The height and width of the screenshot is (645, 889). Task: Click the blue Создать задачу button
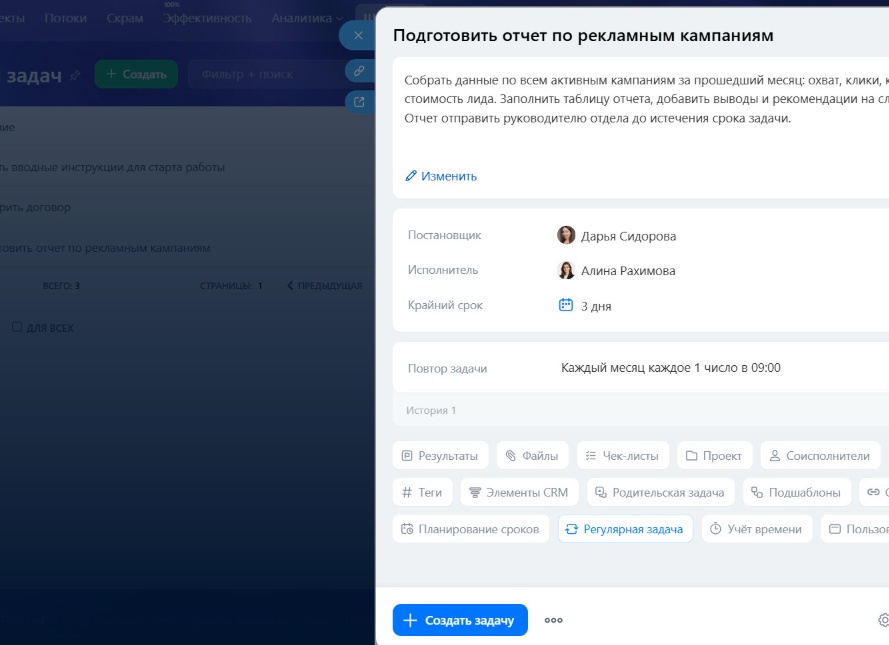point(460,620)
